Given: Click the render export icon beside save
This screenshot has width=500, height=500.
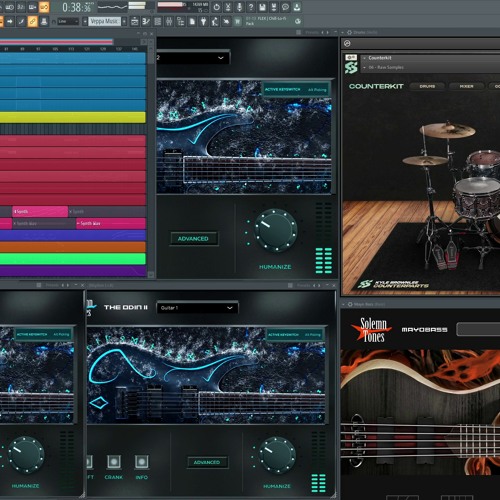Looking at the screenshot, I should click(274, 7).
